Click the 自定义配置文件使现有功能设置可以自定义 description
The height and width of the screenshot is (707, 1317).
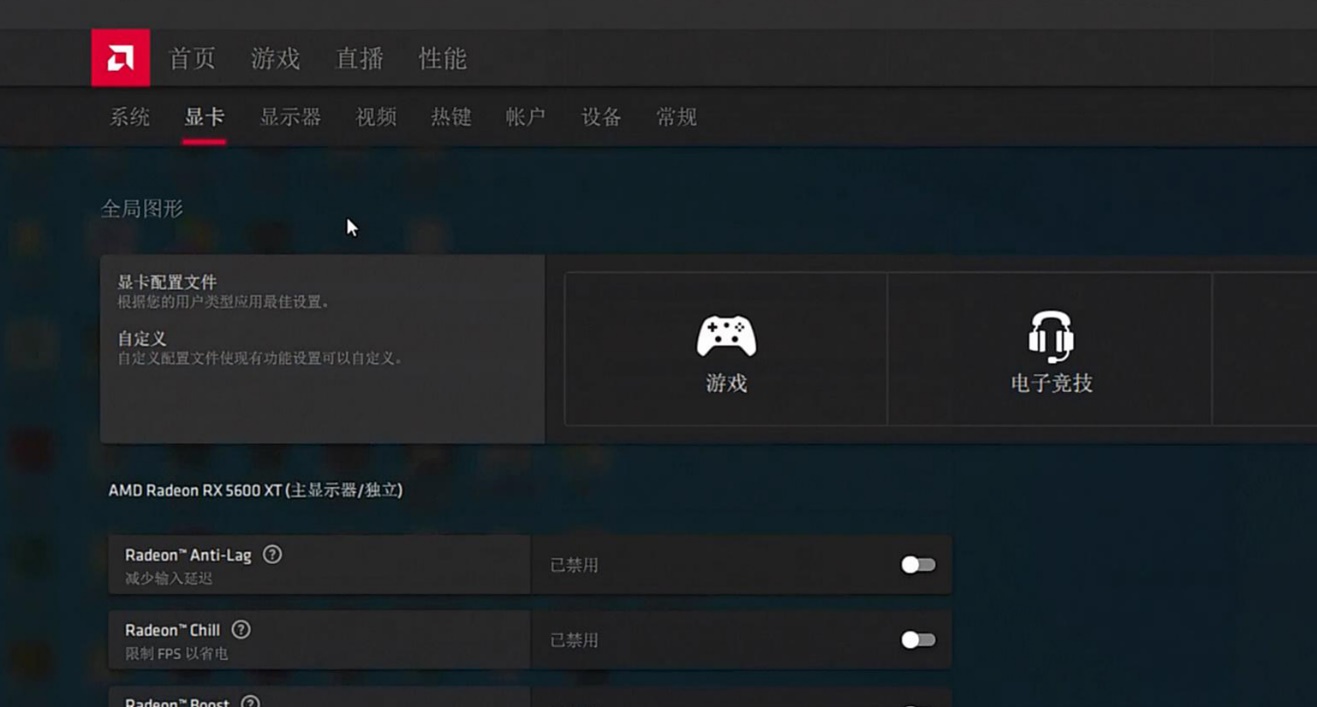pos(261,358)
